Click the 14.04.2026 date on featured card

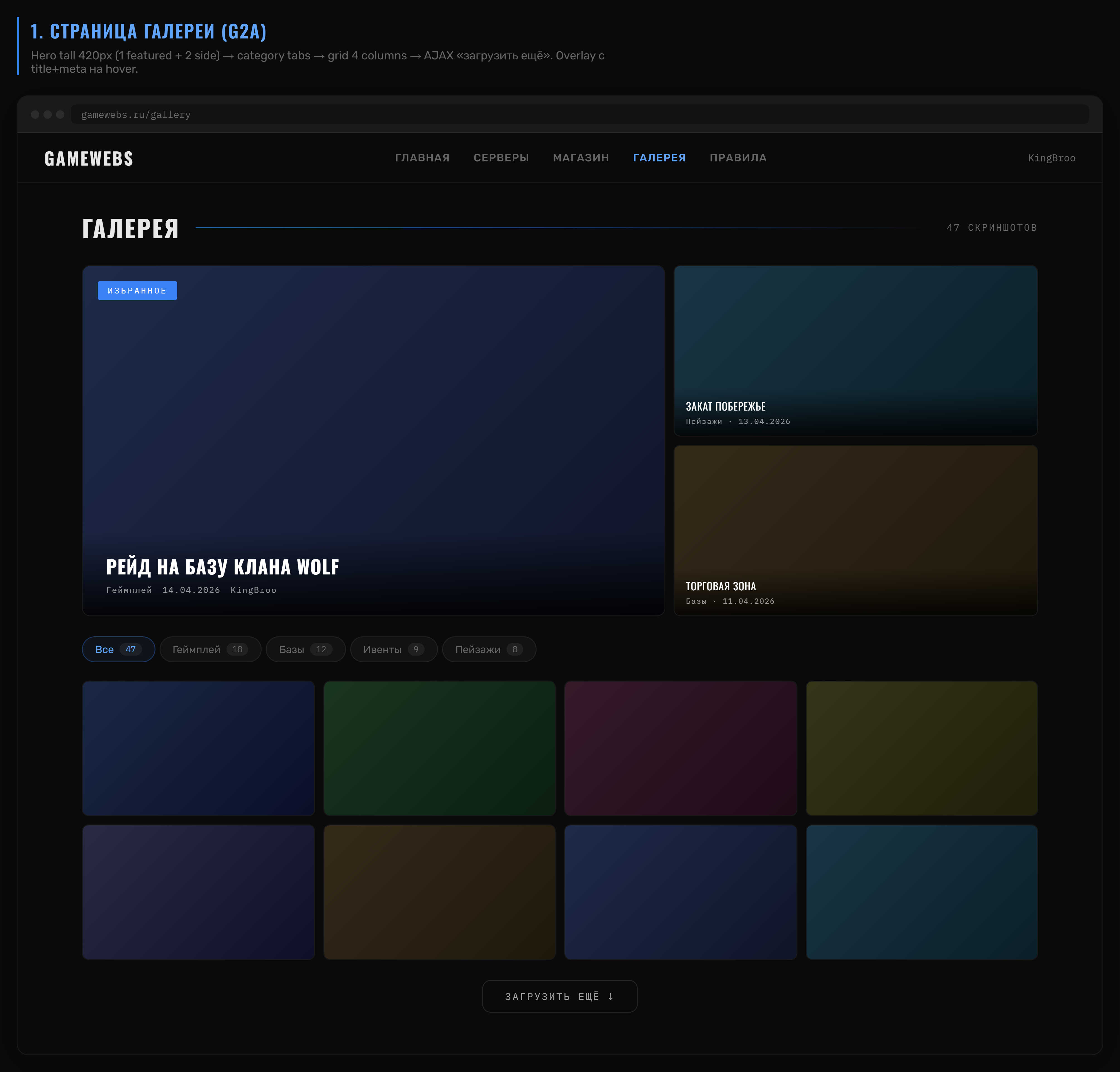(191, 590)
